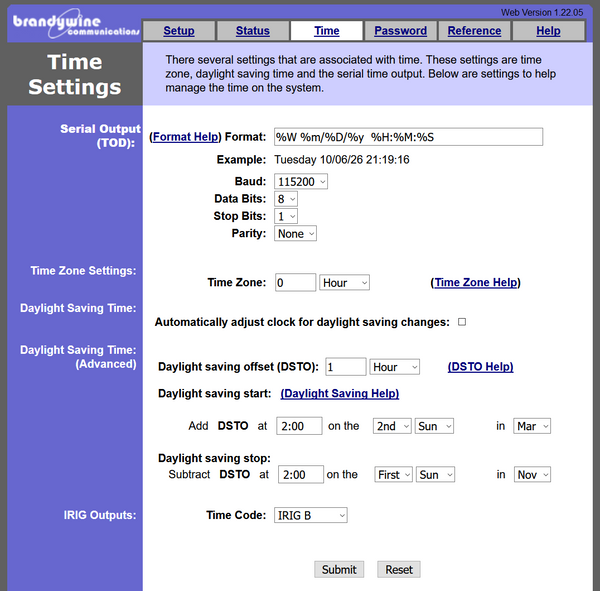Screen dimensions: 600x591
Task: Click the serial output Format field
Action: pyautogui.click(x=408, y=137)
